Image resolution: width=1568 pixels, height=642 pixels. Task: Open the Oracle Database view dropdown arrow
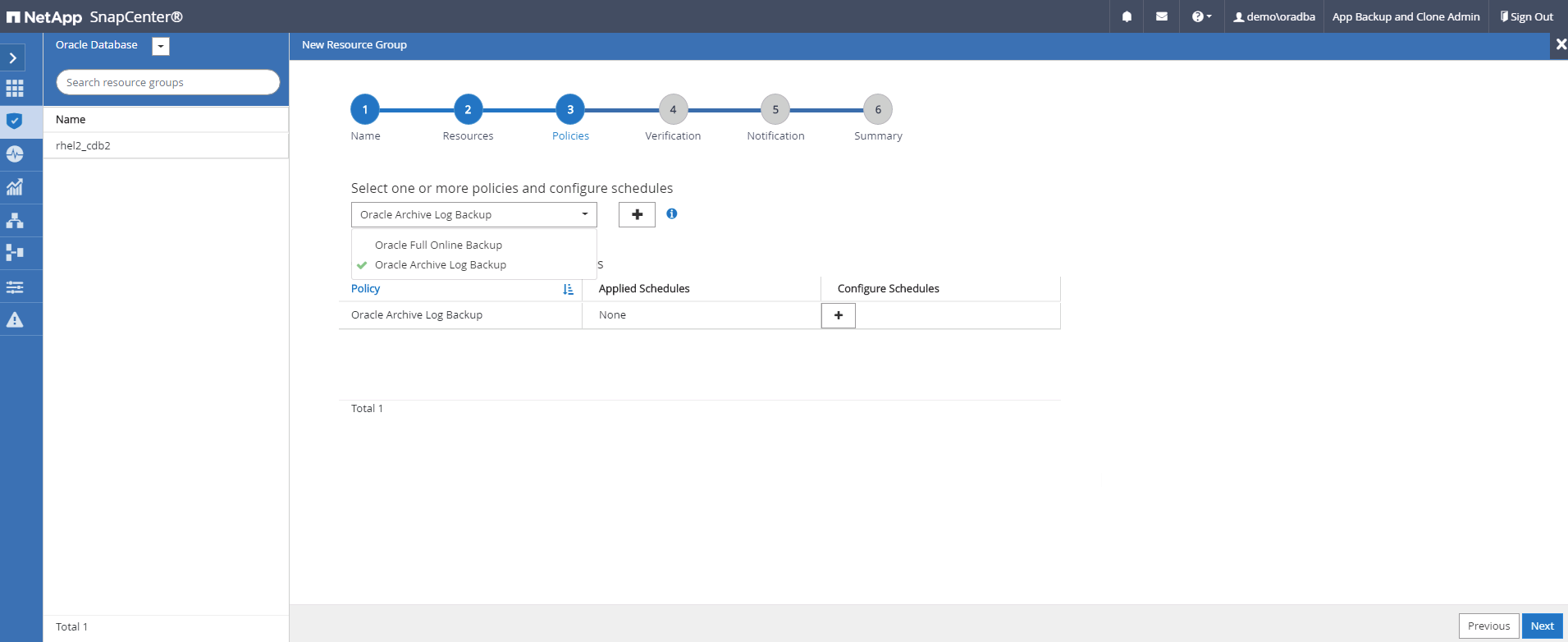coord(161,47)
